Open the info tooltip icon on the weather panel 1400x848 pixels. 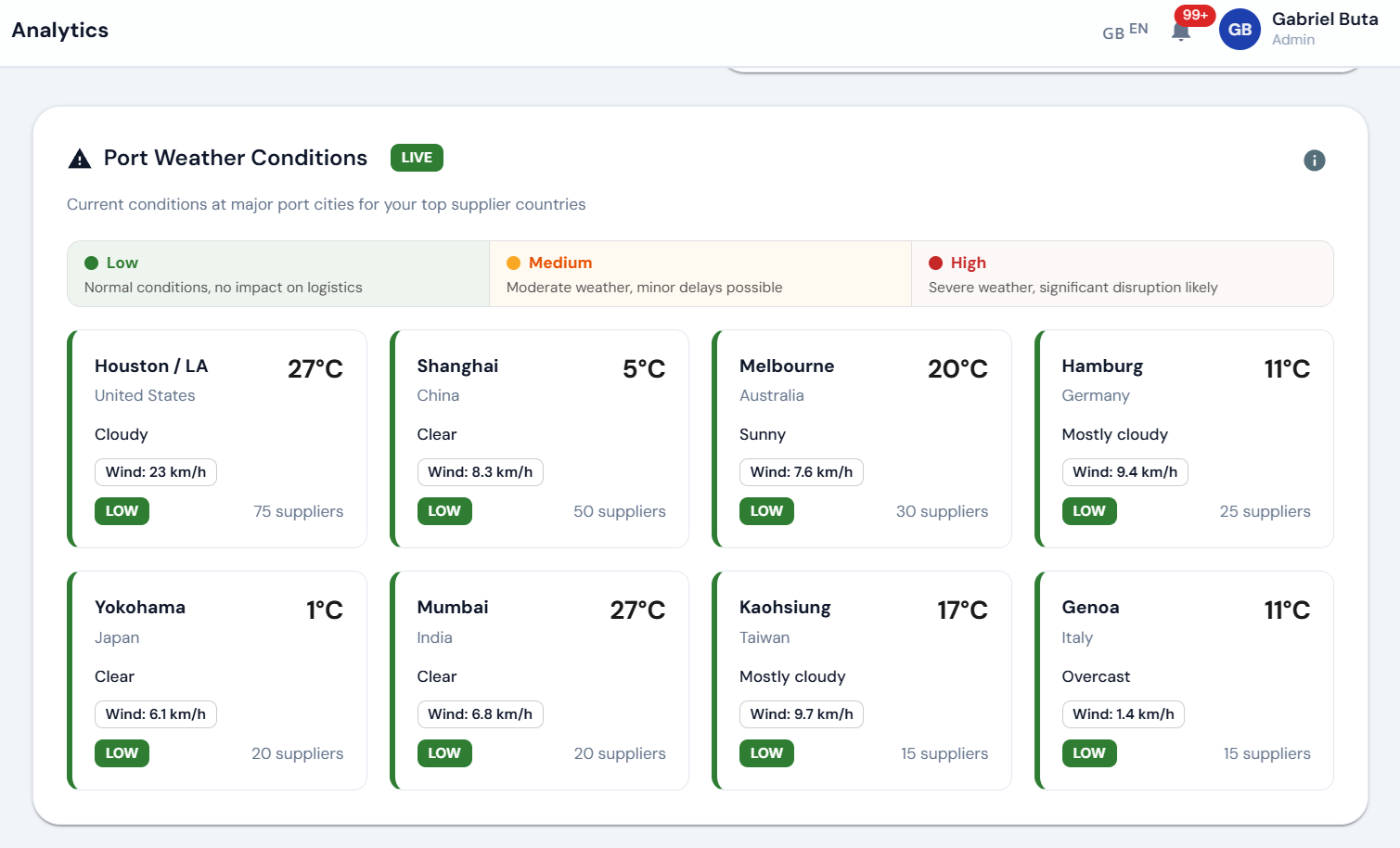pos(1314,161)
